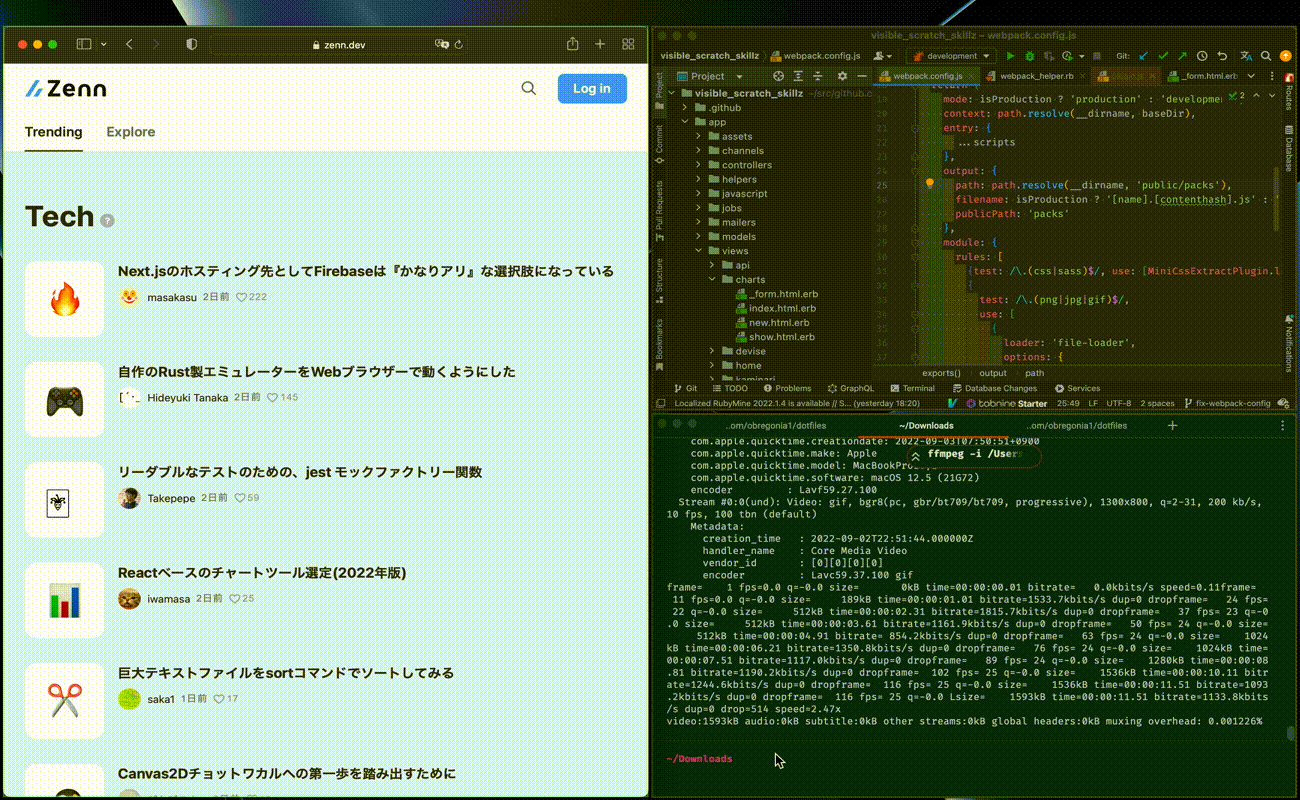The width and height of the screenshot is (1300, 800).
Task: Open the Project view dropdown
Action: pyautogui.click(x=711, y=76)
